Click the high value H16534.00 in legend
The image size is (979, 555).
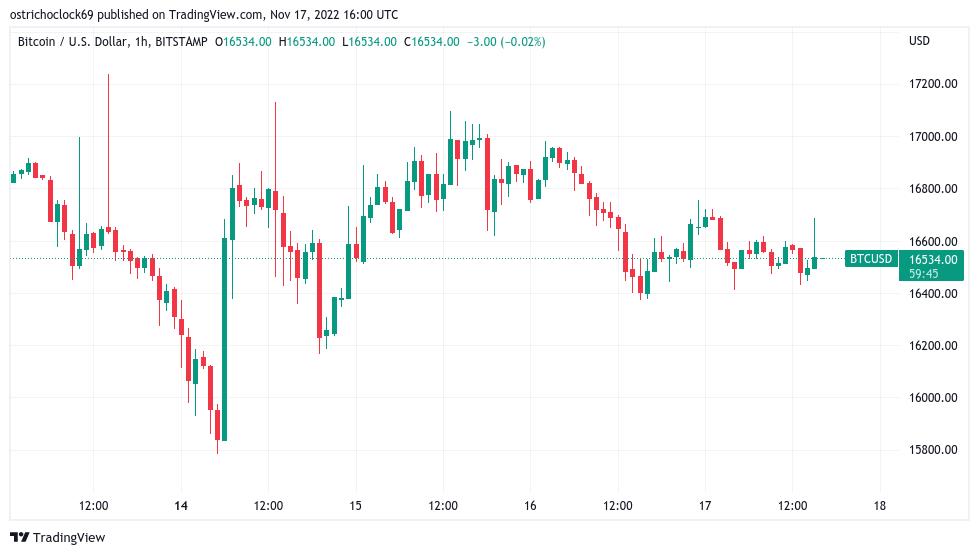pyautogui.click(x=307, y=41)
